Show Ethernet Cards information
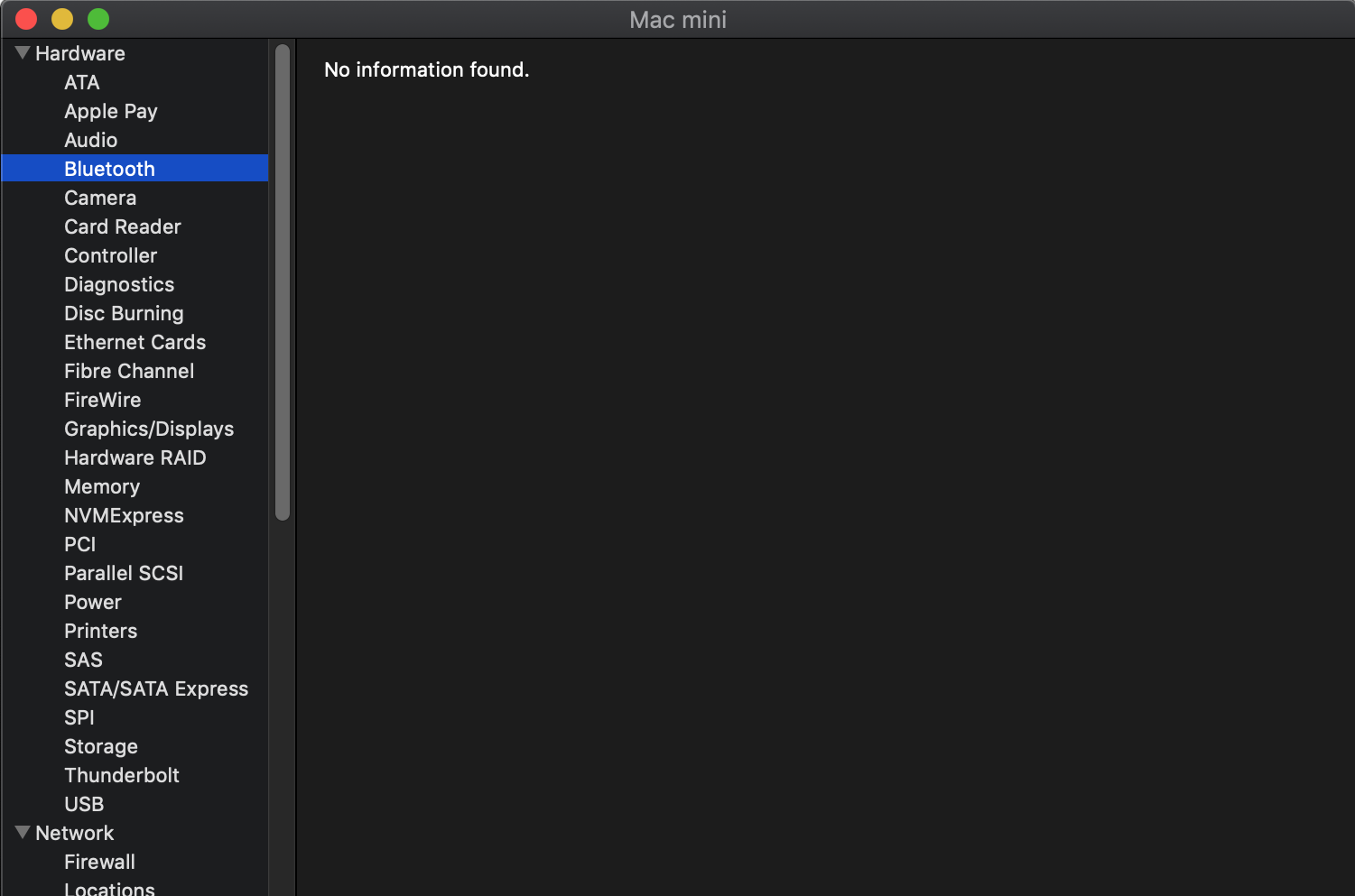 tap(135, 342)
